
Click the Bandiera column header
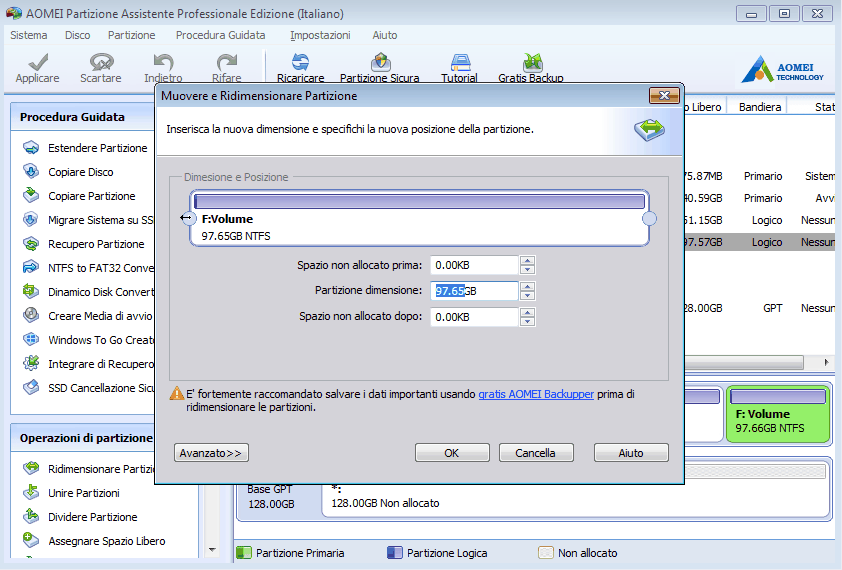(759, 107)
